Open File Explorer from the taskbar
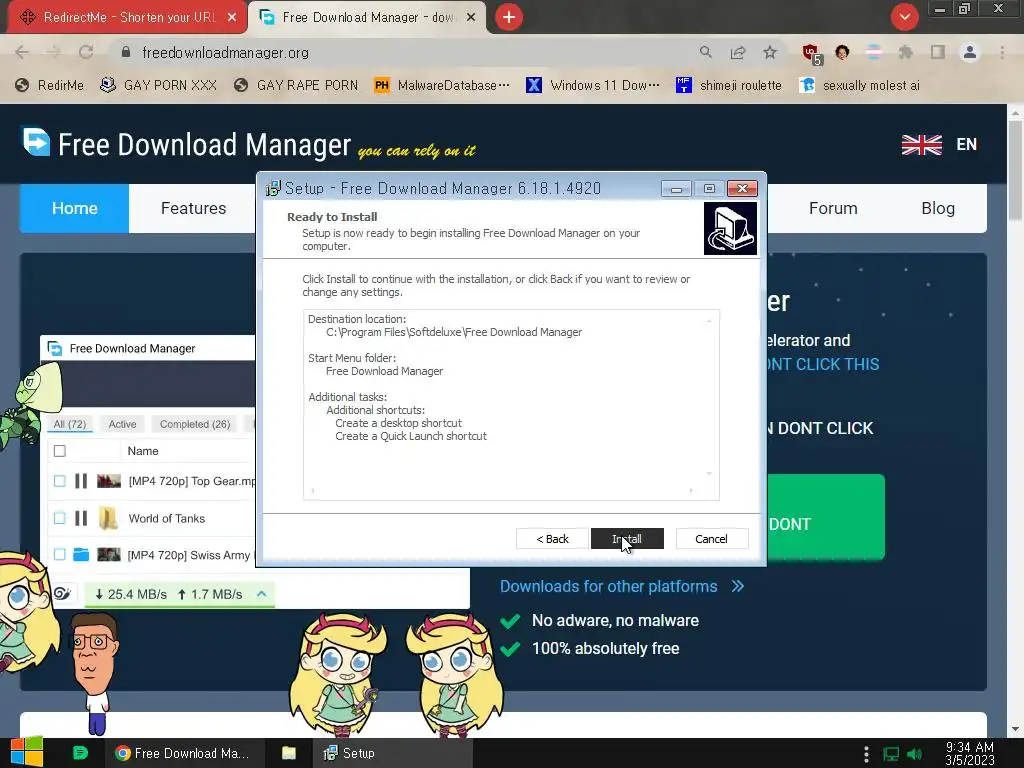Viewport: 1024px width, 768px height. pos(289,753)
